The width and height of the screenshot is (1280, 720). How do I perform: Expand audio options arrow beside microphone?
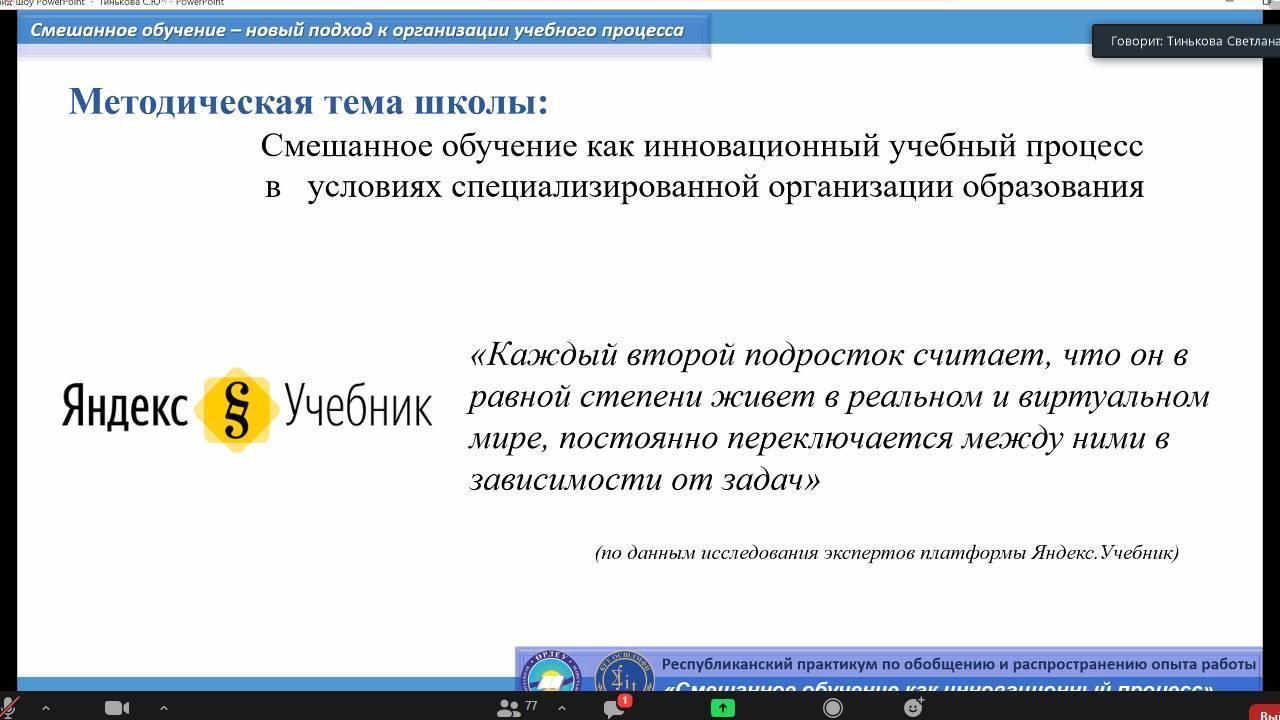click(45, 708)
